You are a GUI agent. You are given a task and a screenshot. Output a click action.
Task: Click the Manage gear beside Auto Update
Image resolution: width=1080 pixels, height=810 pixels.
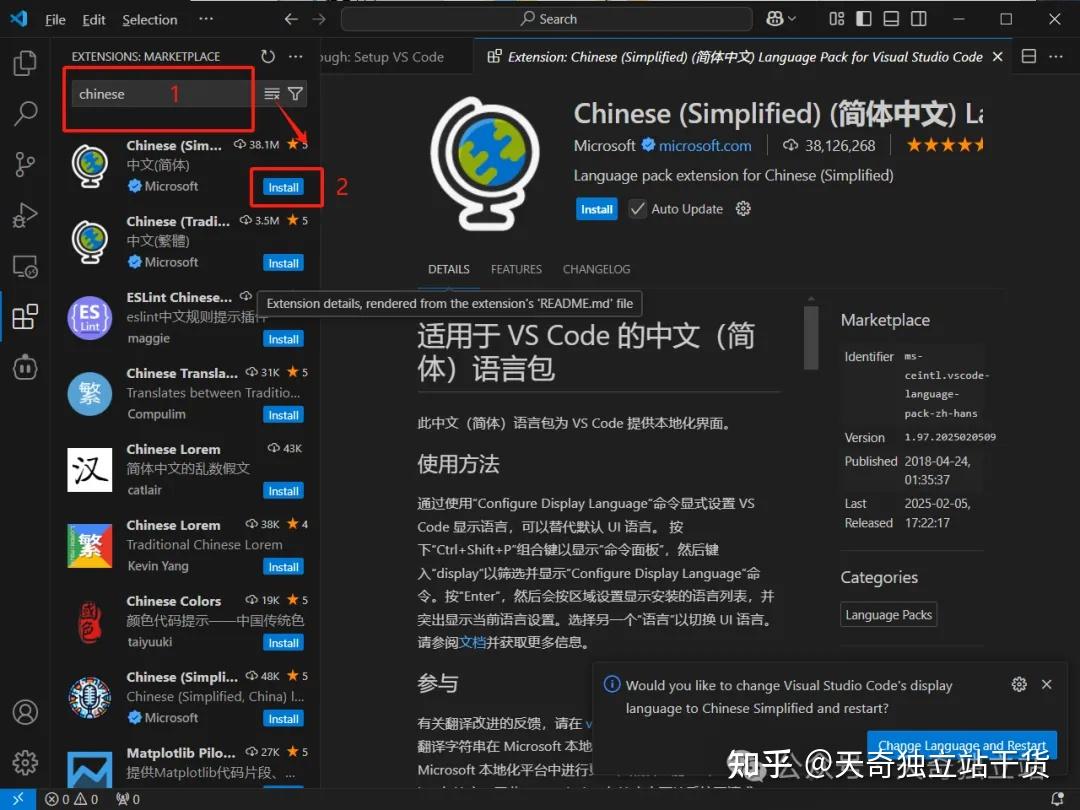click(x=742, y=208)
